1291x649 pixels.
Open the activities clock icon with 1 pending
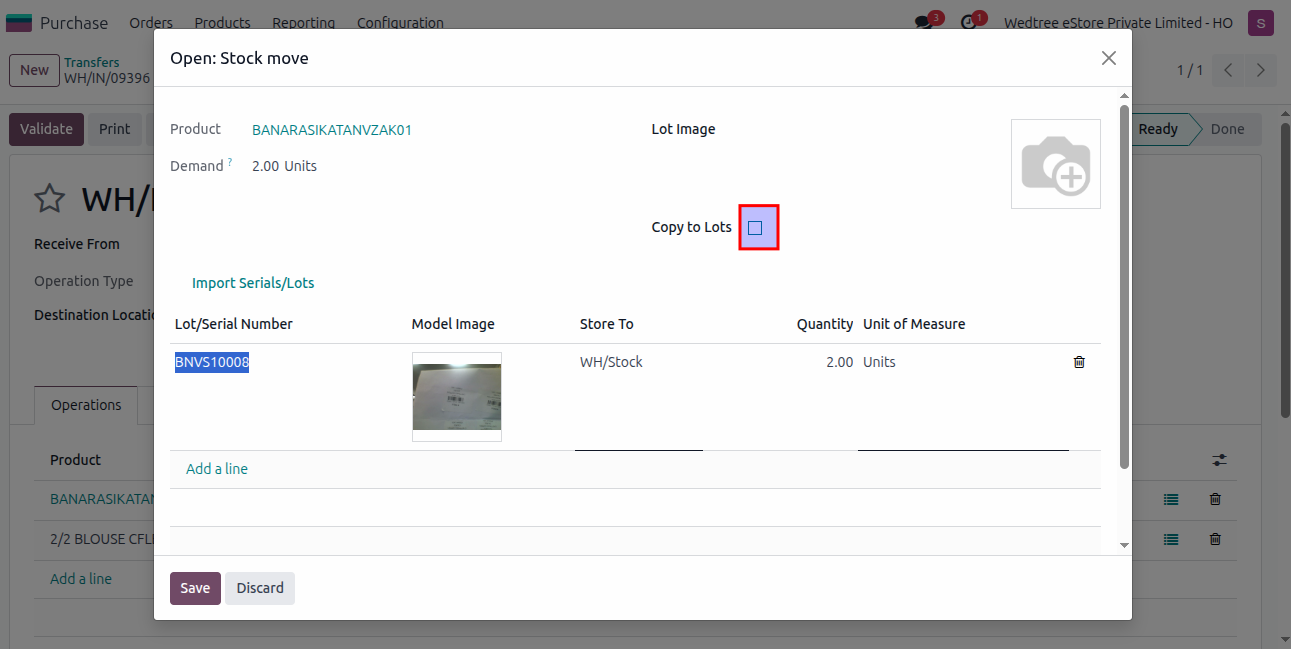968,22
